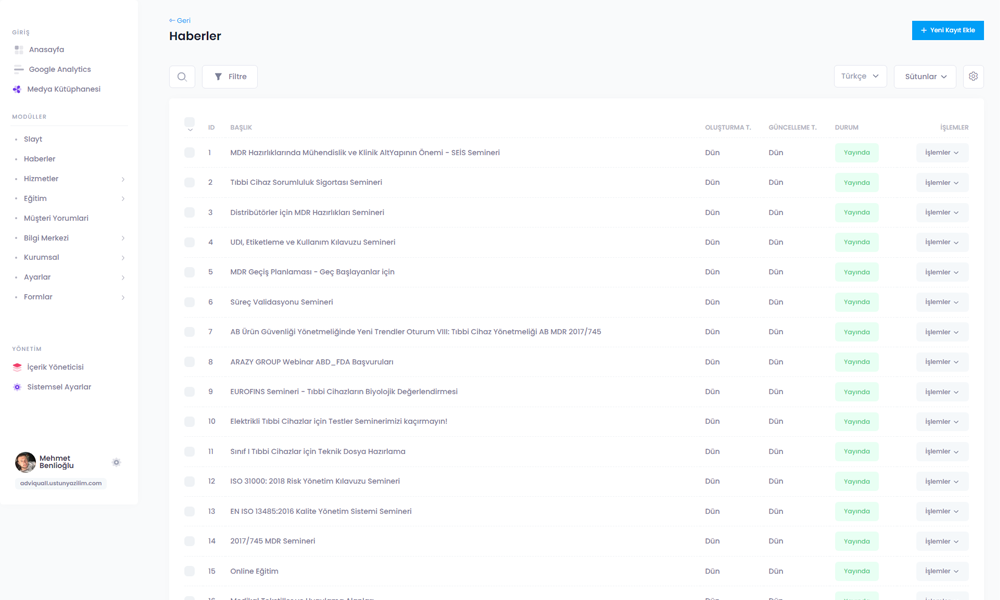Open the Sütunlar columns dropdown
Screen dimensions: 1000x600
coord(924,77)
